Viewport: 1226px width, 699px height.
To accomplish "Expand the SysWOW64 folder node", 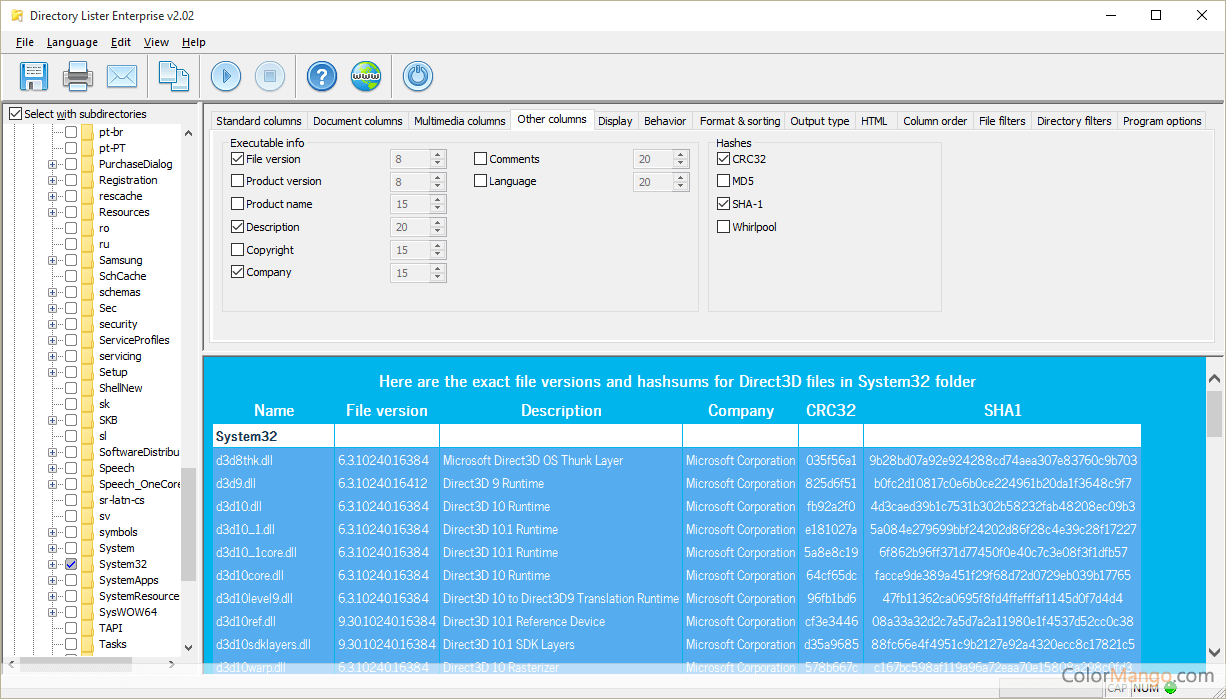I will (53, 612).
